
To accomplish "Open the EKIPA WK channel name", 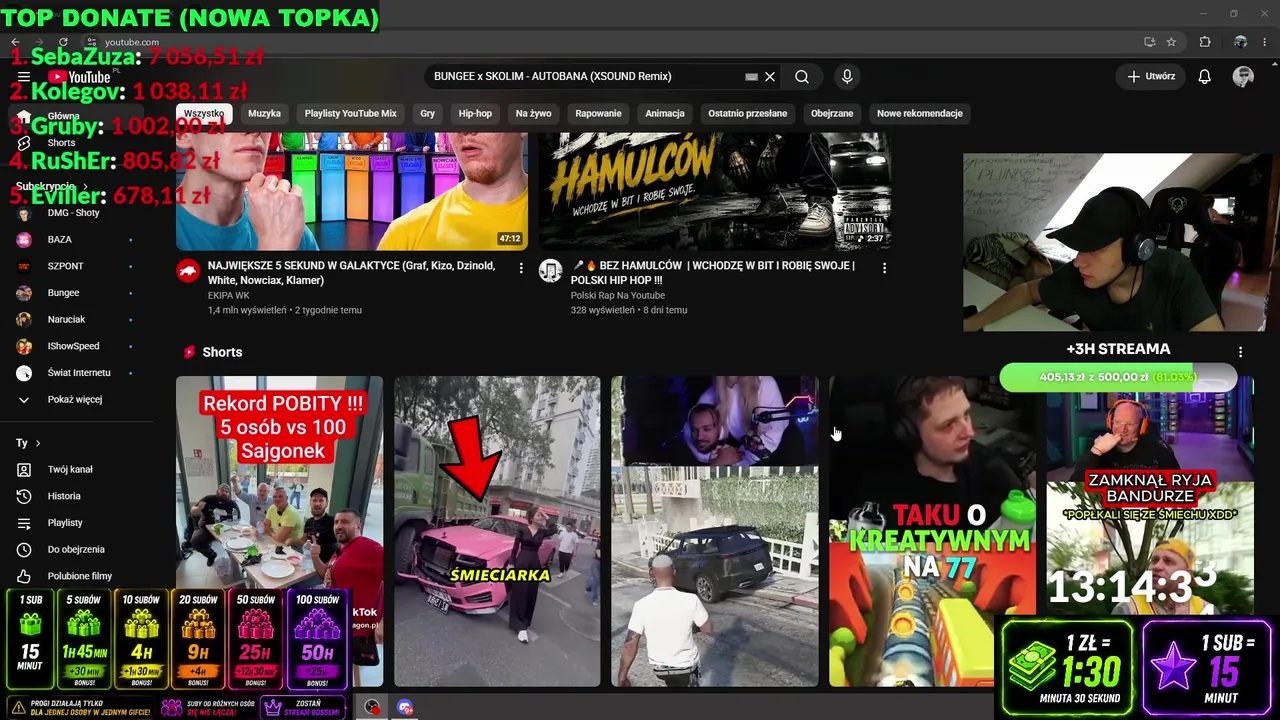I will tap(229, 296).
